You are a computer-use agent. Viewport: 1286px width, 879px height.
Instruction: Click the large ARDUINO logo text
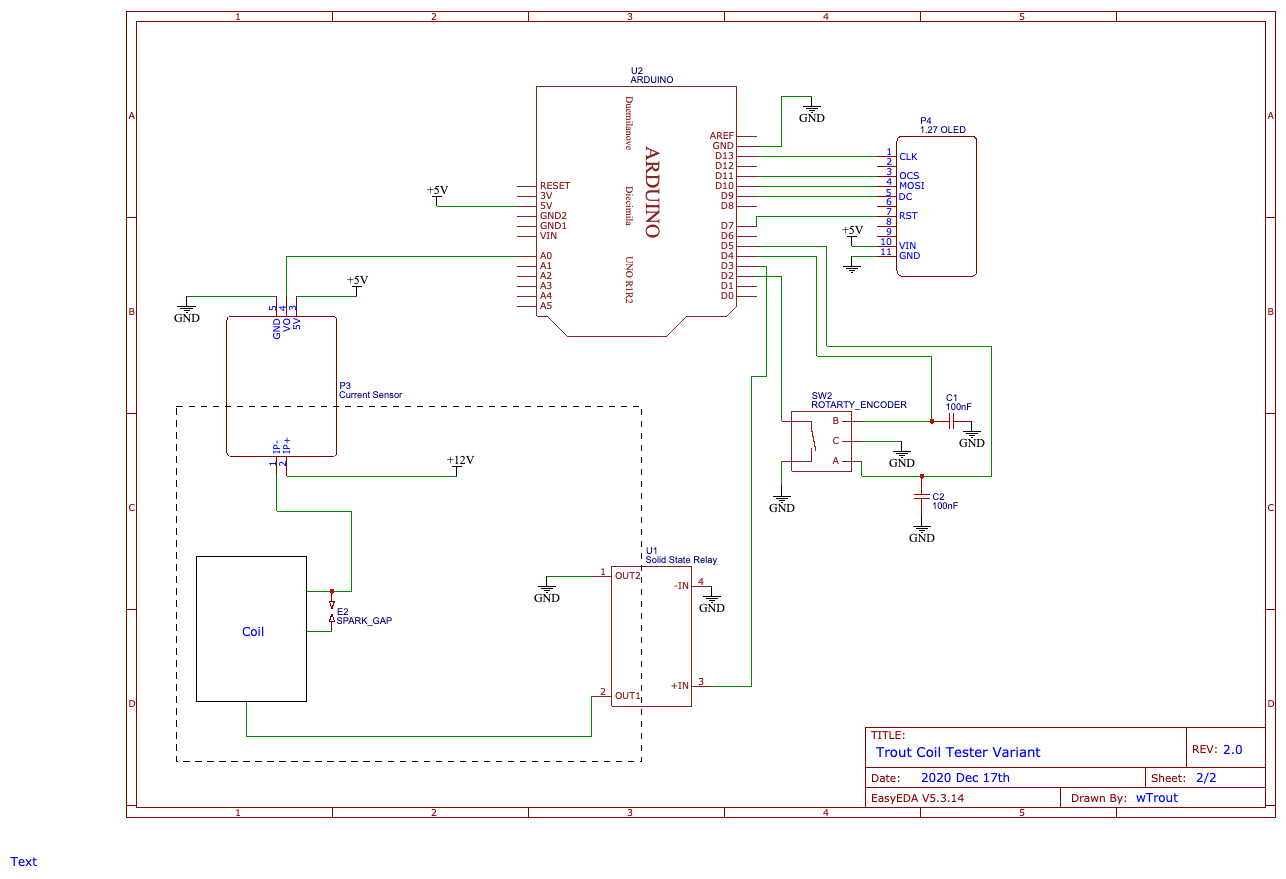click(651, 192)
